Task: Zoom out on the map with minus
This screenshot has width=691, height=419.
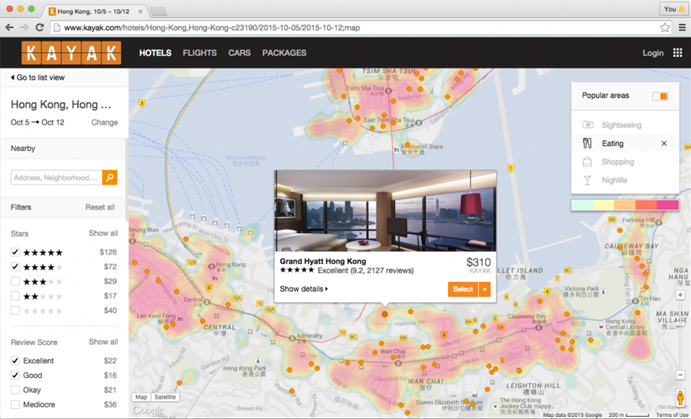Action: coord(680,375)
